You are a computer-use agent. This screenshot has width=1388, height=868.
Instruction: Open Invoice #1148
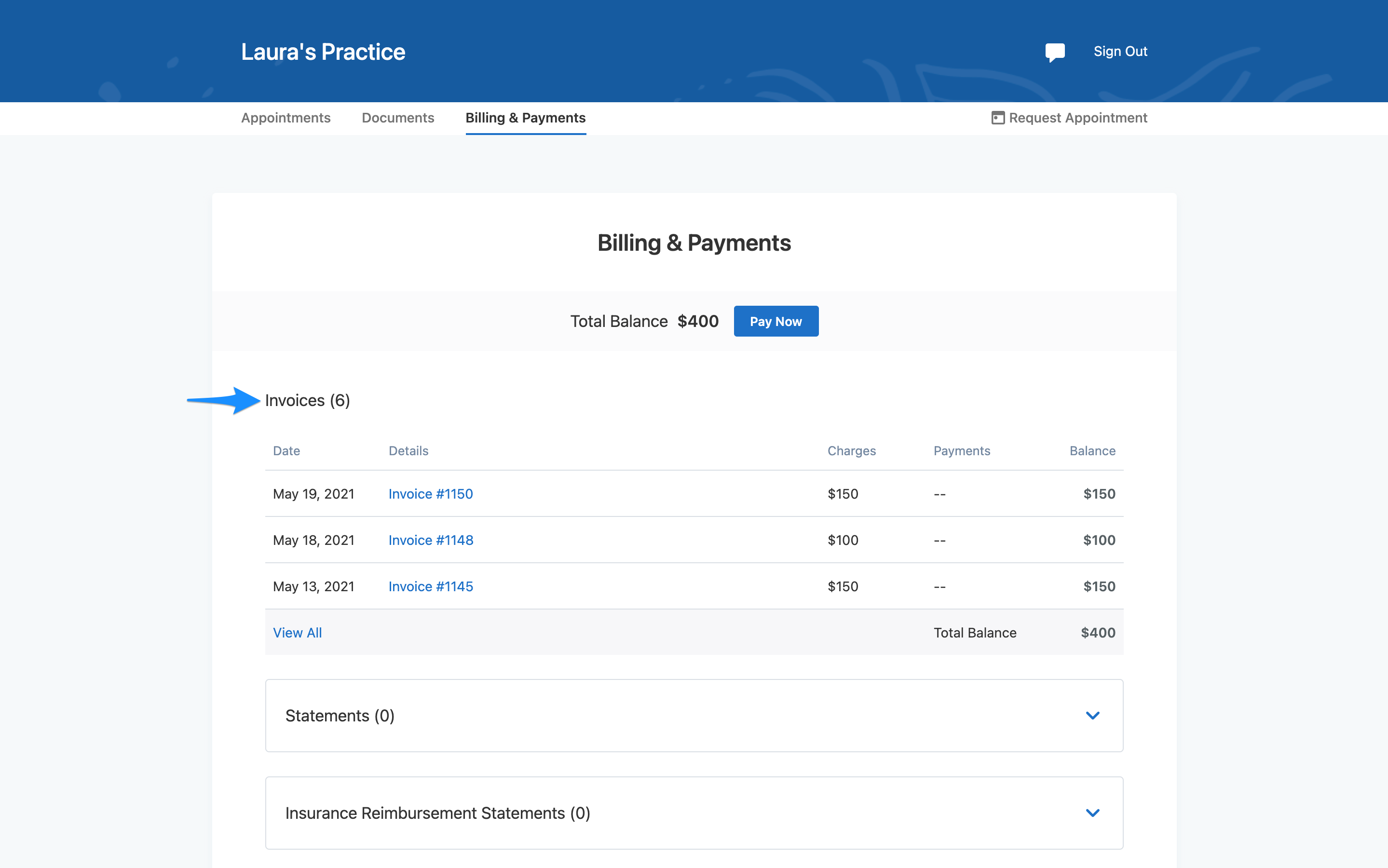point(431,540)
